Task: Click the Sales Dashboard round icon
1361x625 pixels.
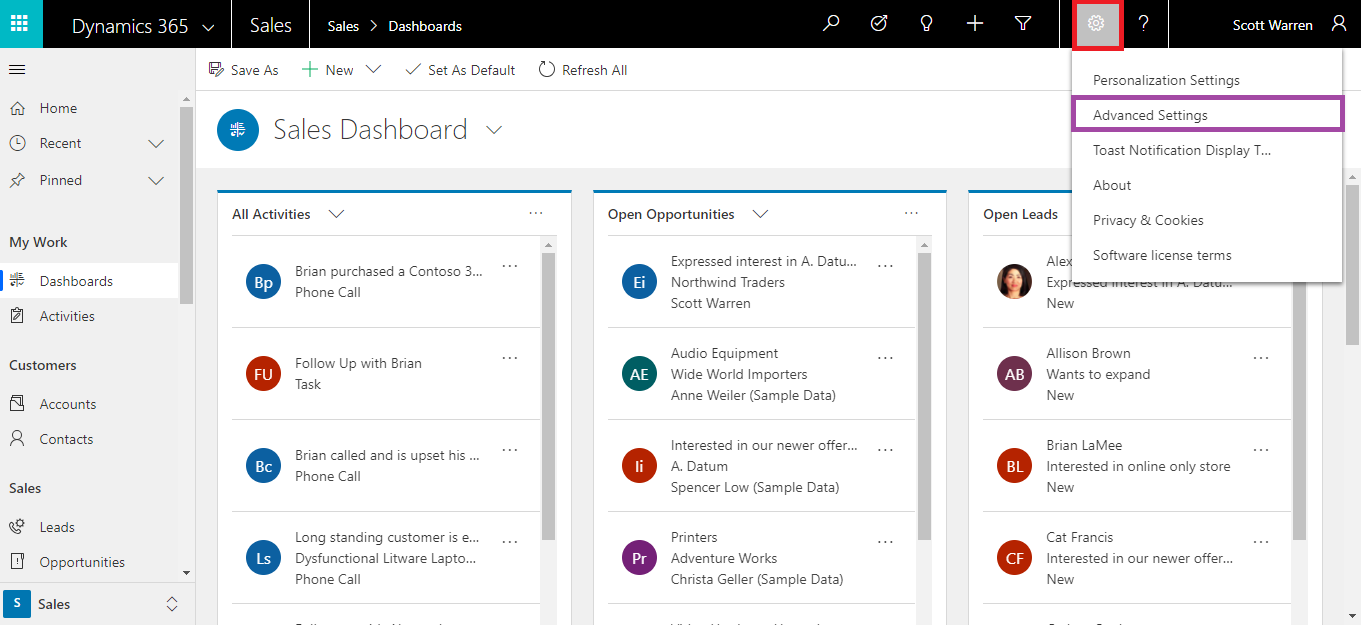Action: pos(238,130)
